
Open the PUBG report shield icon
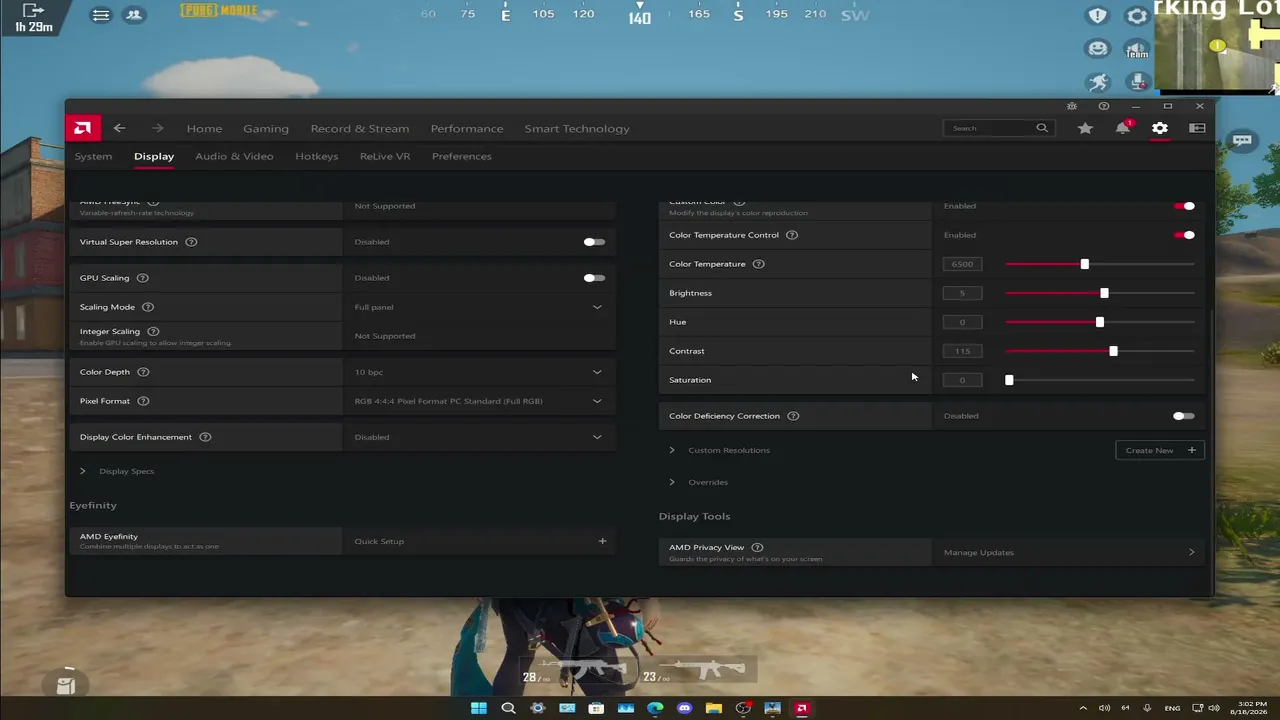[x=1098, y=16]
